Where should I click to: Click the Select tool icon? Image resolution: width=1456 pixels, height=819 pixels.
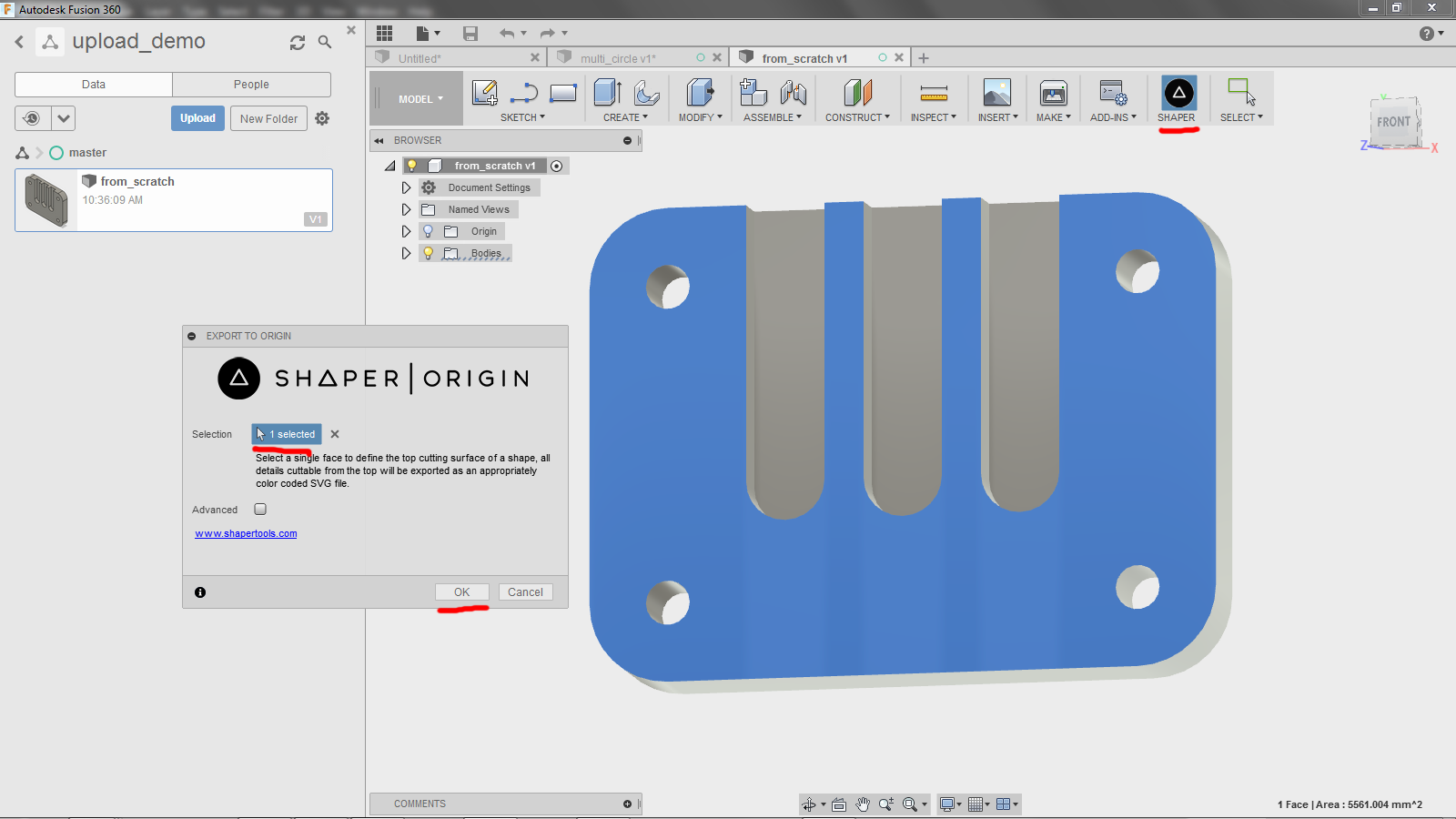tap(1241, 92)
